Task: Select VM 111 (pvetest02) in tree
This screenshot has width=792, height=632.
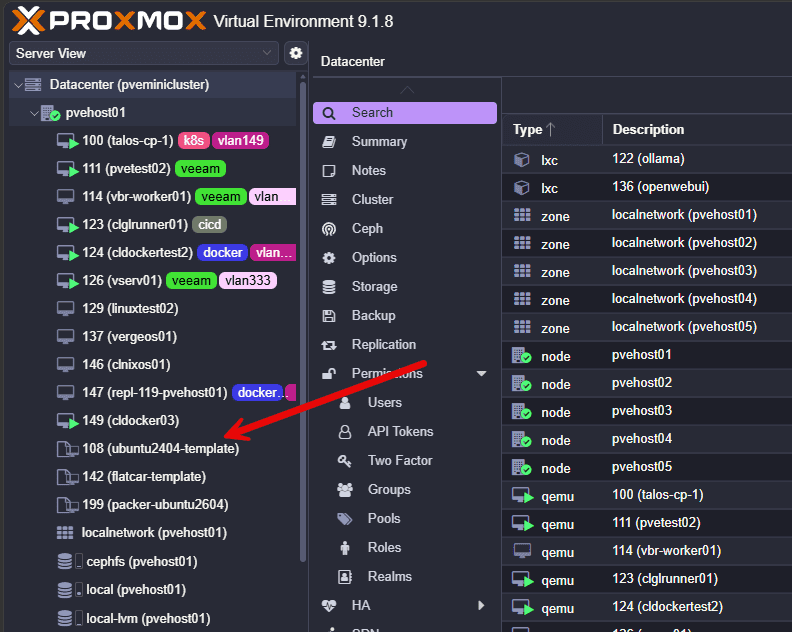Action: (x=126, y=169)
